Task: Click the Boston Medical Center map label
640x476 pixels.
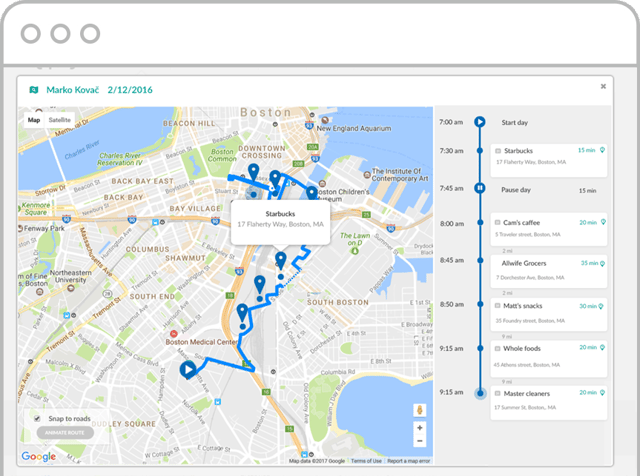Action: click(202, 342)
